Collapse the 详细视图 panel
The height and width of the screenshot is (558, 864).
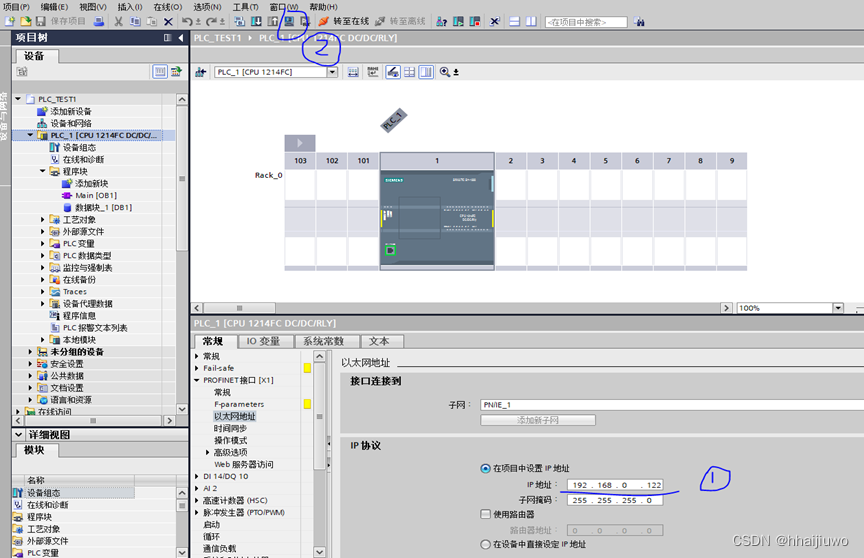coord(18,434)
